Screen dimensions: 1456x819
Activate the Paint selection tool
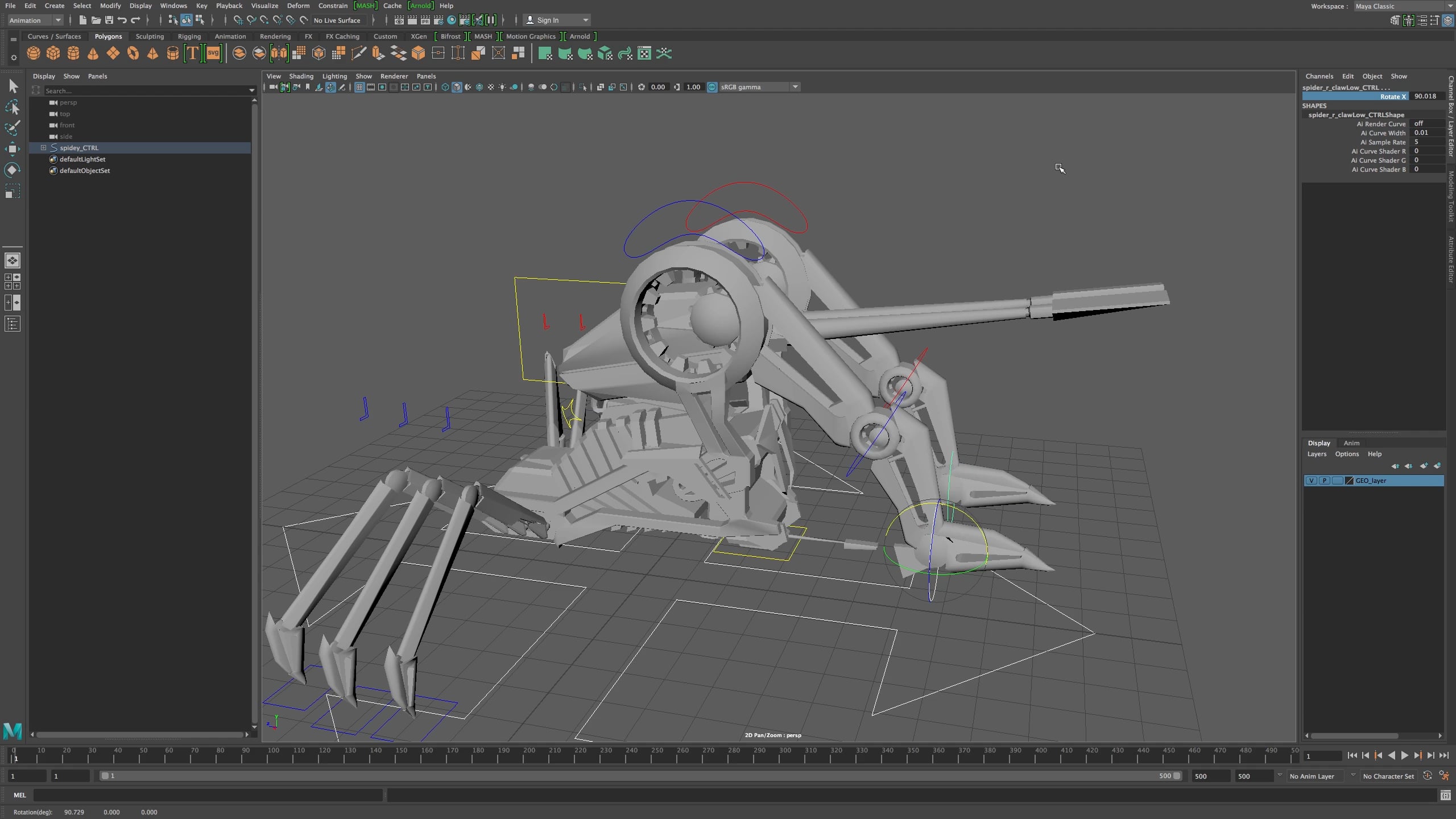pos(13,128)
